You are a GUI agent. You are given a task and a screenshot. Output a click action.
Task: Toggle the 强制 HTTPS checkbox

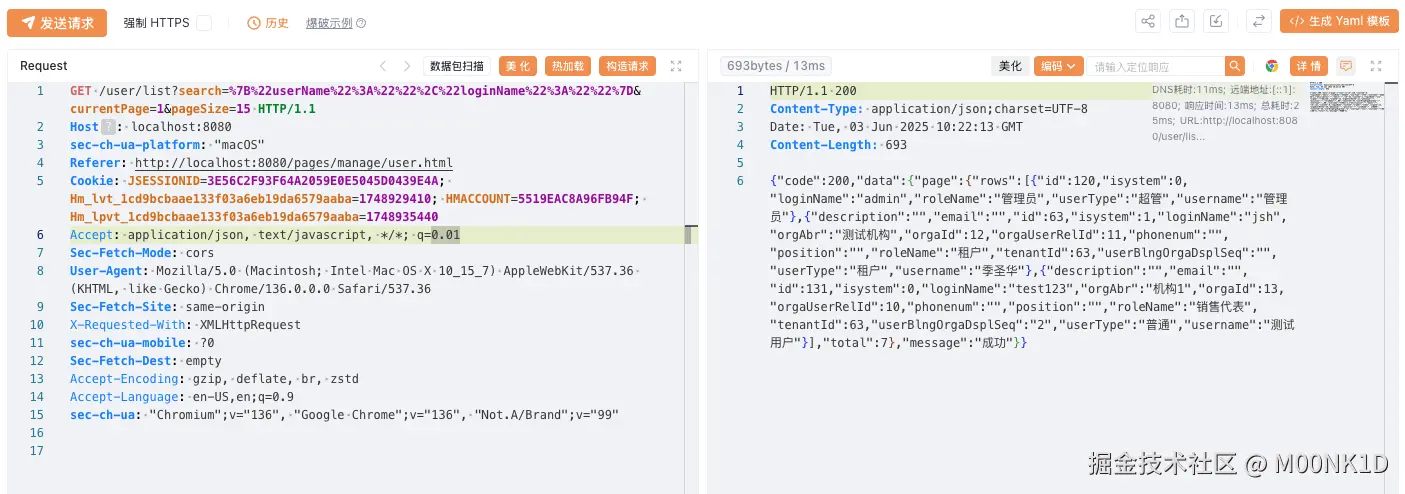[204, 23]
